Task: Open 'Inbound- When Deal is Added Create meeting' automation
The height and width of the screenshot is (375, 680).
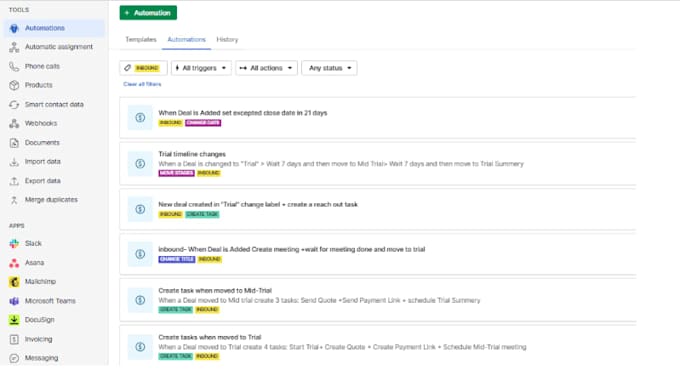Action: pos(292,249)
